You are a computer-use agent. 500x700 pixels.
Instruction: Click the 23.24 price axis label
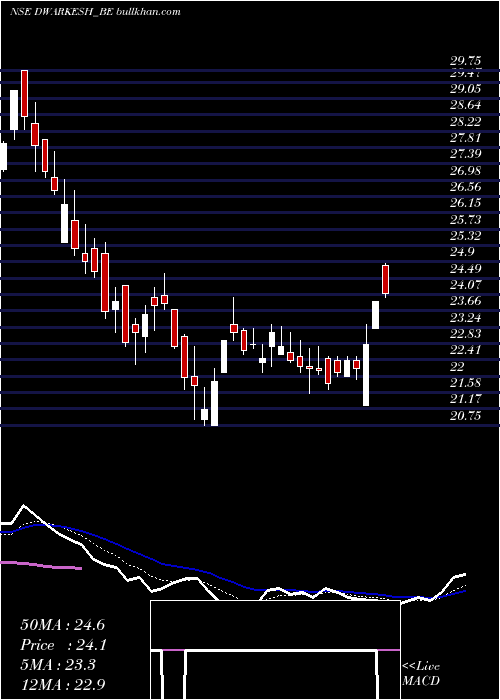coord(466,318)
